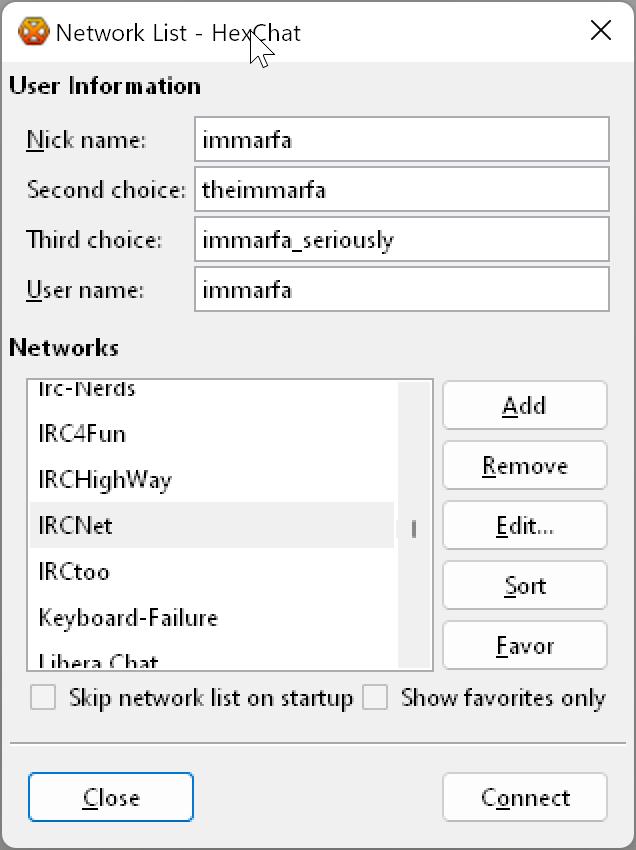Open the Edit dialog for selected network
The image size is (636, 850).
(x=524, y=525)
